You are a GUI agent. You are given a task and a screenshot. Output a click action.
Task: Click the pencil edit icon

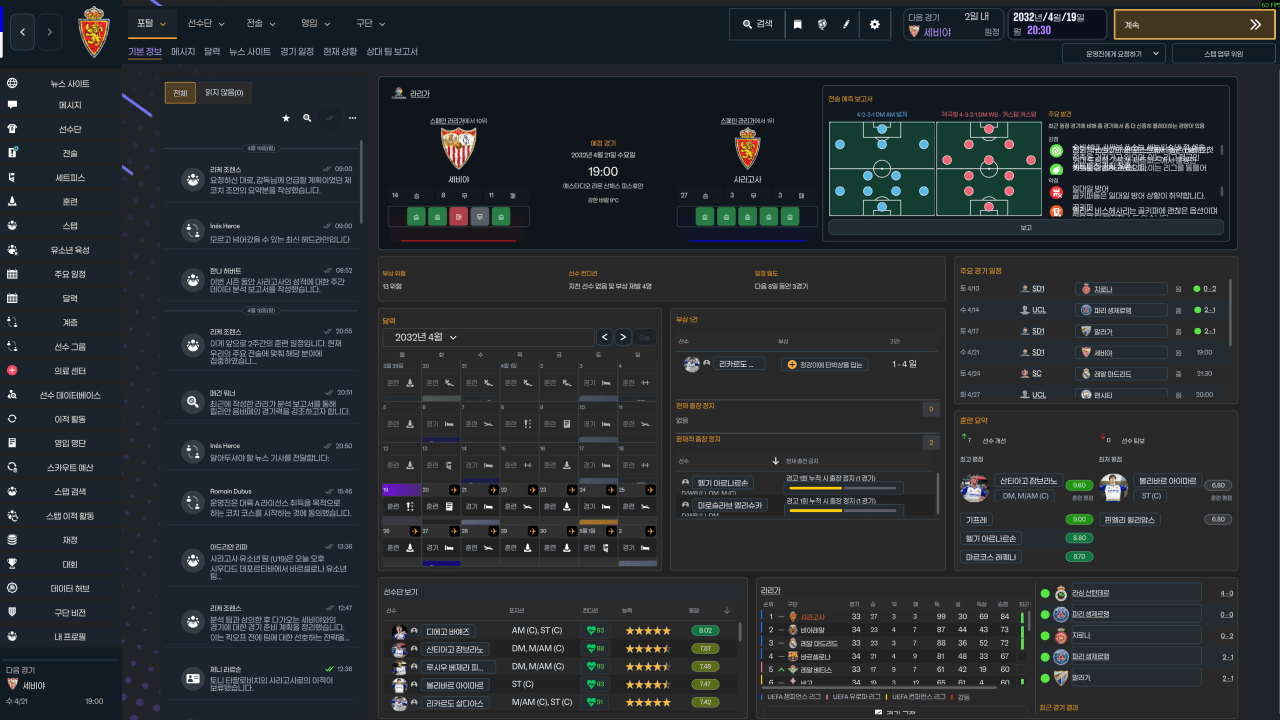pos(846,23)
